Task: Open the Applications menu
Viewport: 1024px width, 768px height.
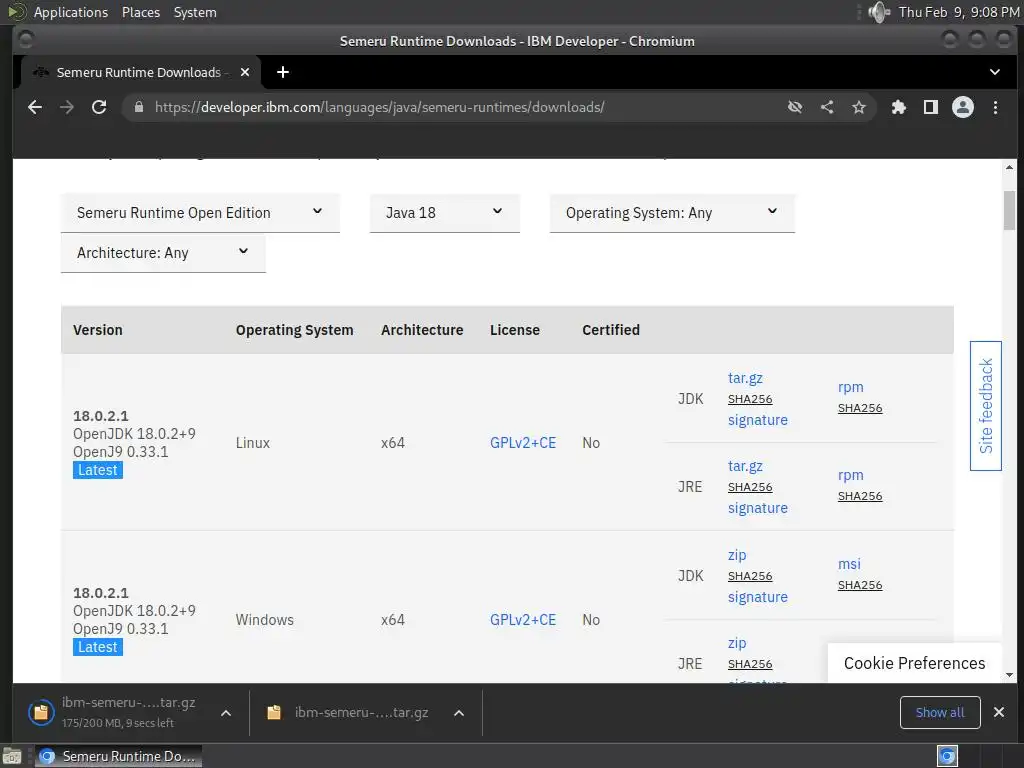Action: (71, 12)
